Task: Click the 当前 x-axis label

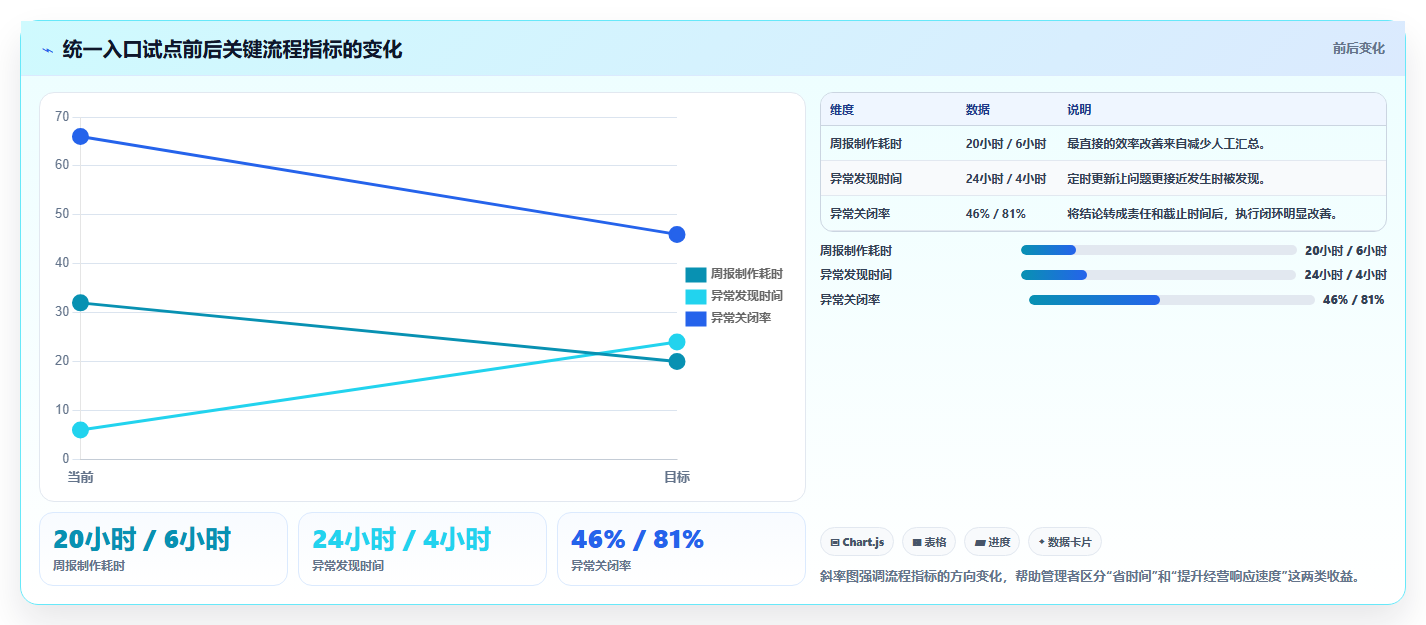Action: click(x=81, y=477)
